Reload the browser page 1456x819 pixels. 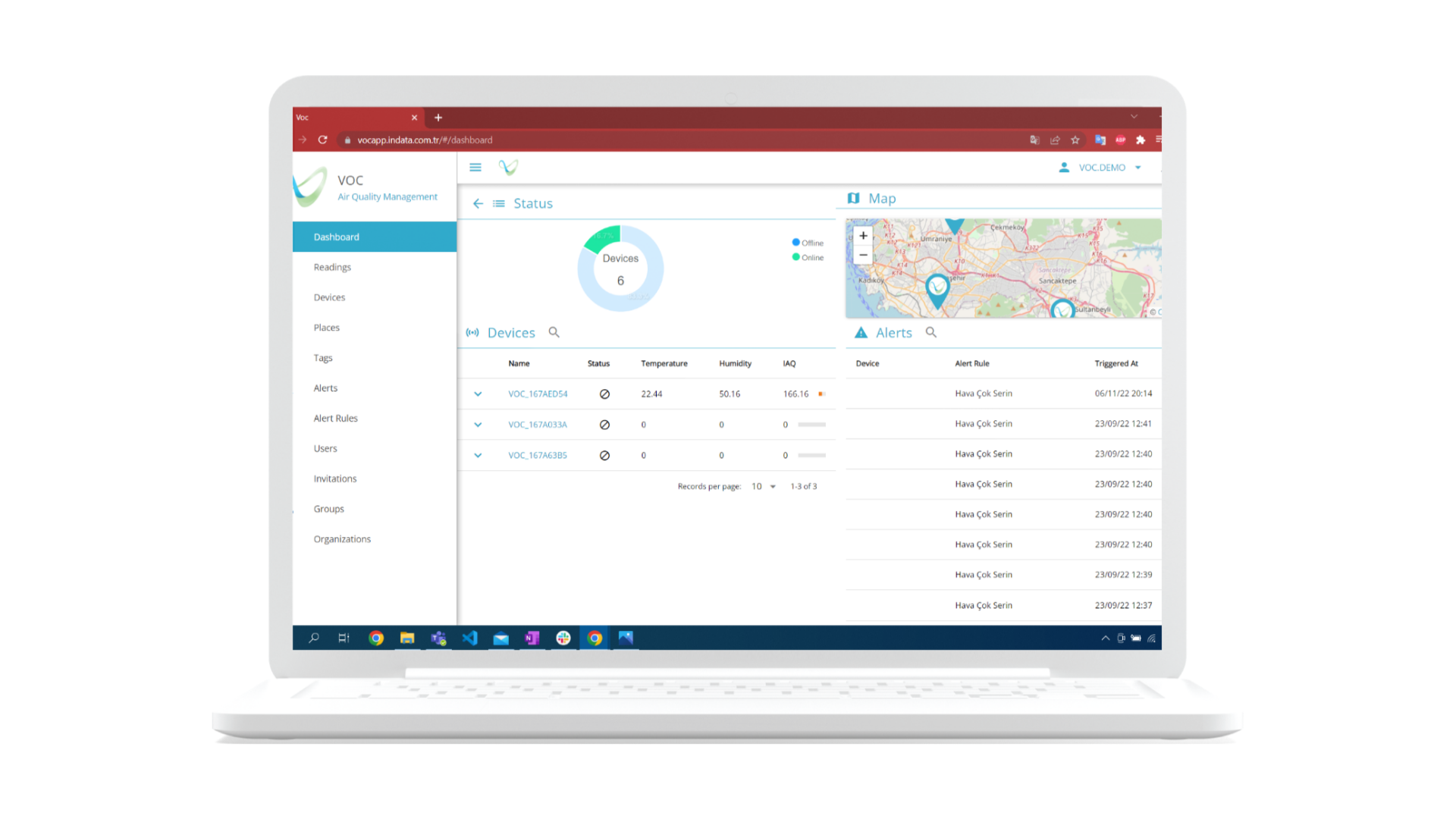coord(322,140)
